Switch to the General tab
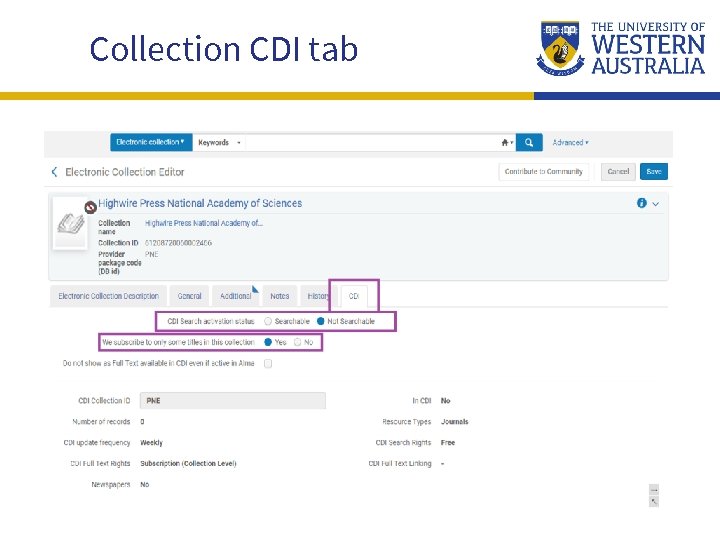The height and width of the screenshot is (540, 720). point(190,296)
